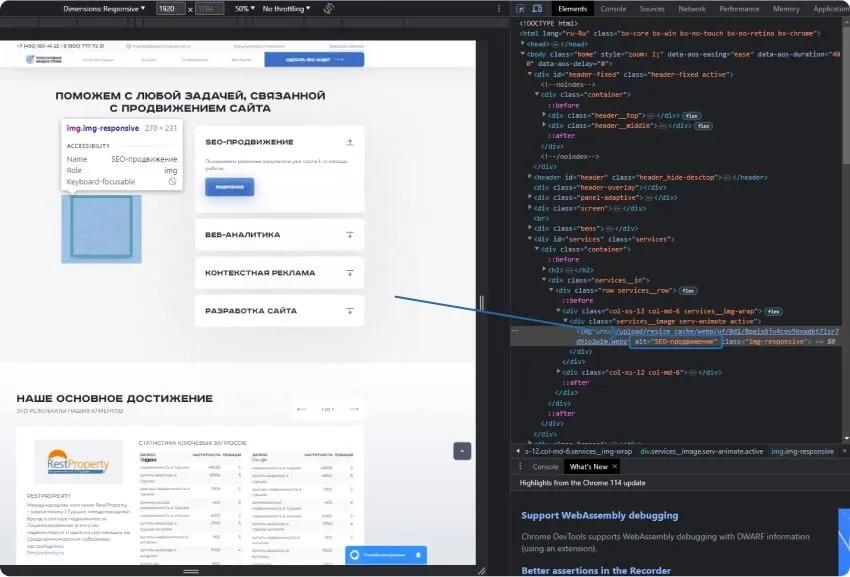The image size is (850, 577).
Task: Click flex badge next to header__middle
Action: 703,126
